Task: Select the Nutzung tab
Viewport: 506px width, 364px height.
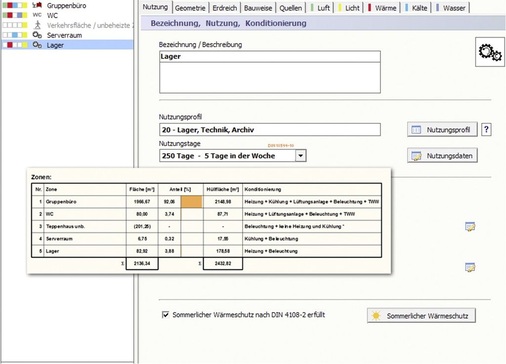Action: click(x=155, y=7)
